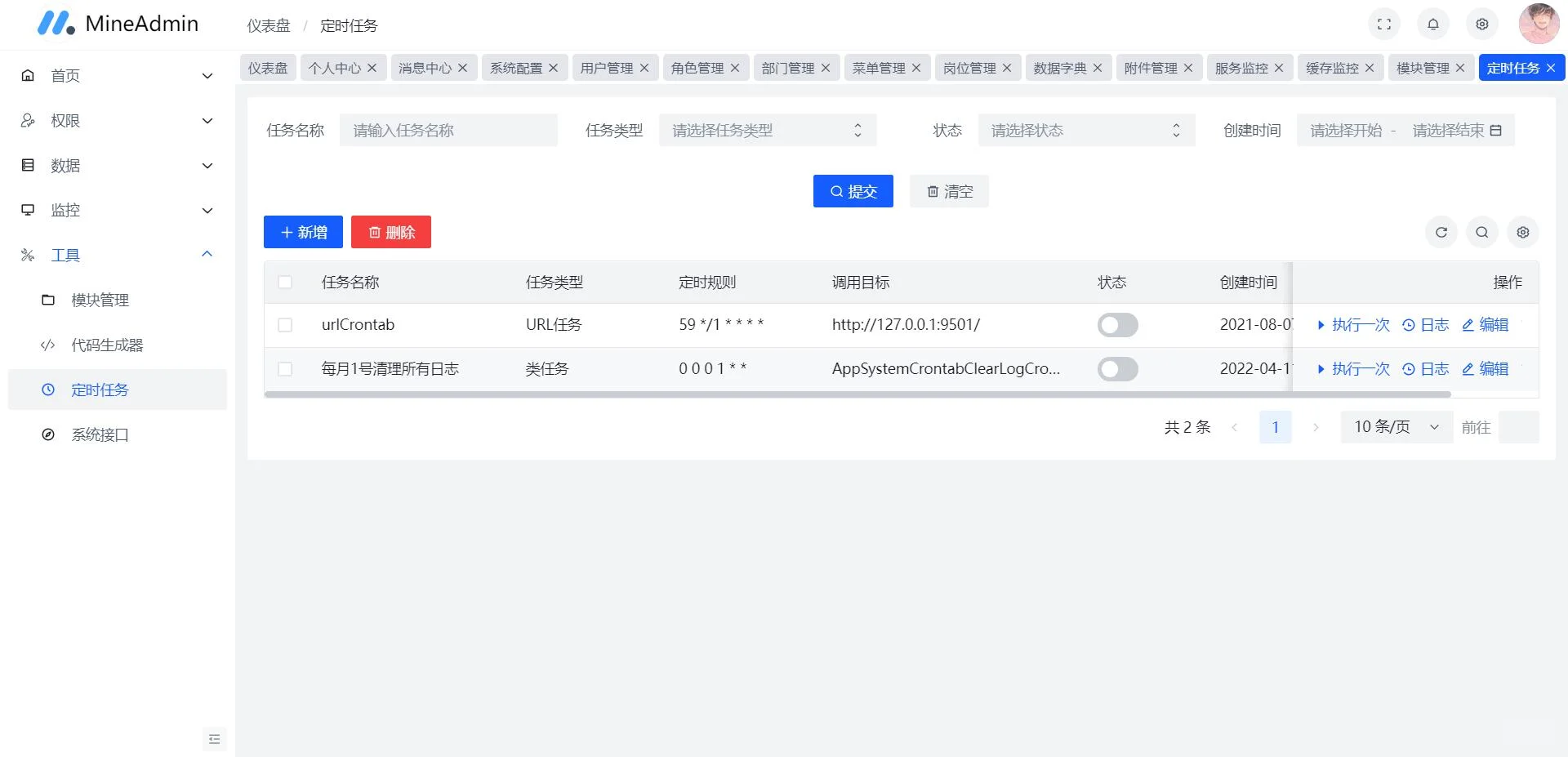Select 代码生成器 in the sidebar
Image resolution: width=1568 pixels, height=757 pixels.
point(107,345)
